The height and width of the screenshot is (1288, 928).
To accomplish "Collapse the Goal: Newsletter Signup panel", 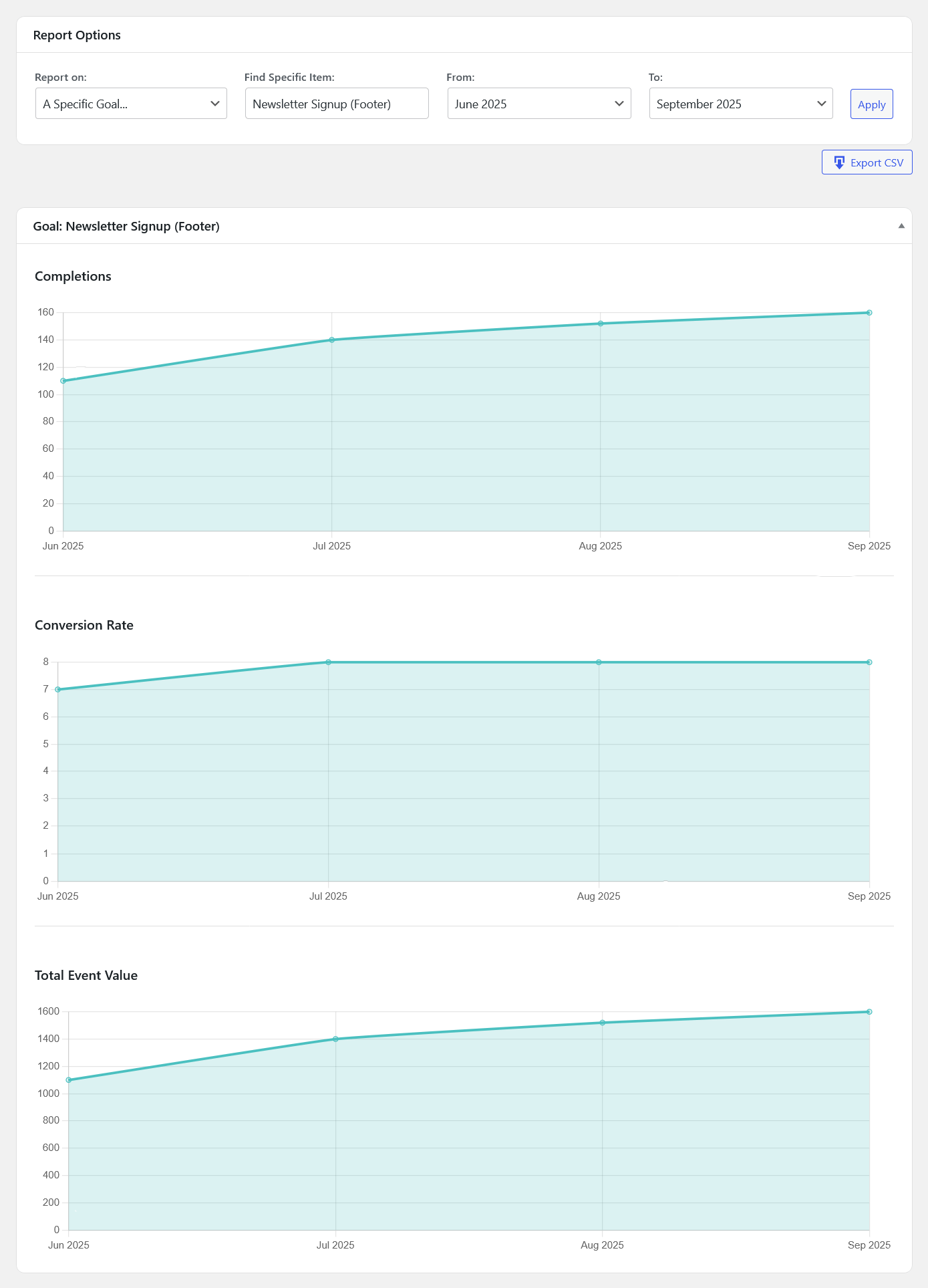I will (901, 226).
